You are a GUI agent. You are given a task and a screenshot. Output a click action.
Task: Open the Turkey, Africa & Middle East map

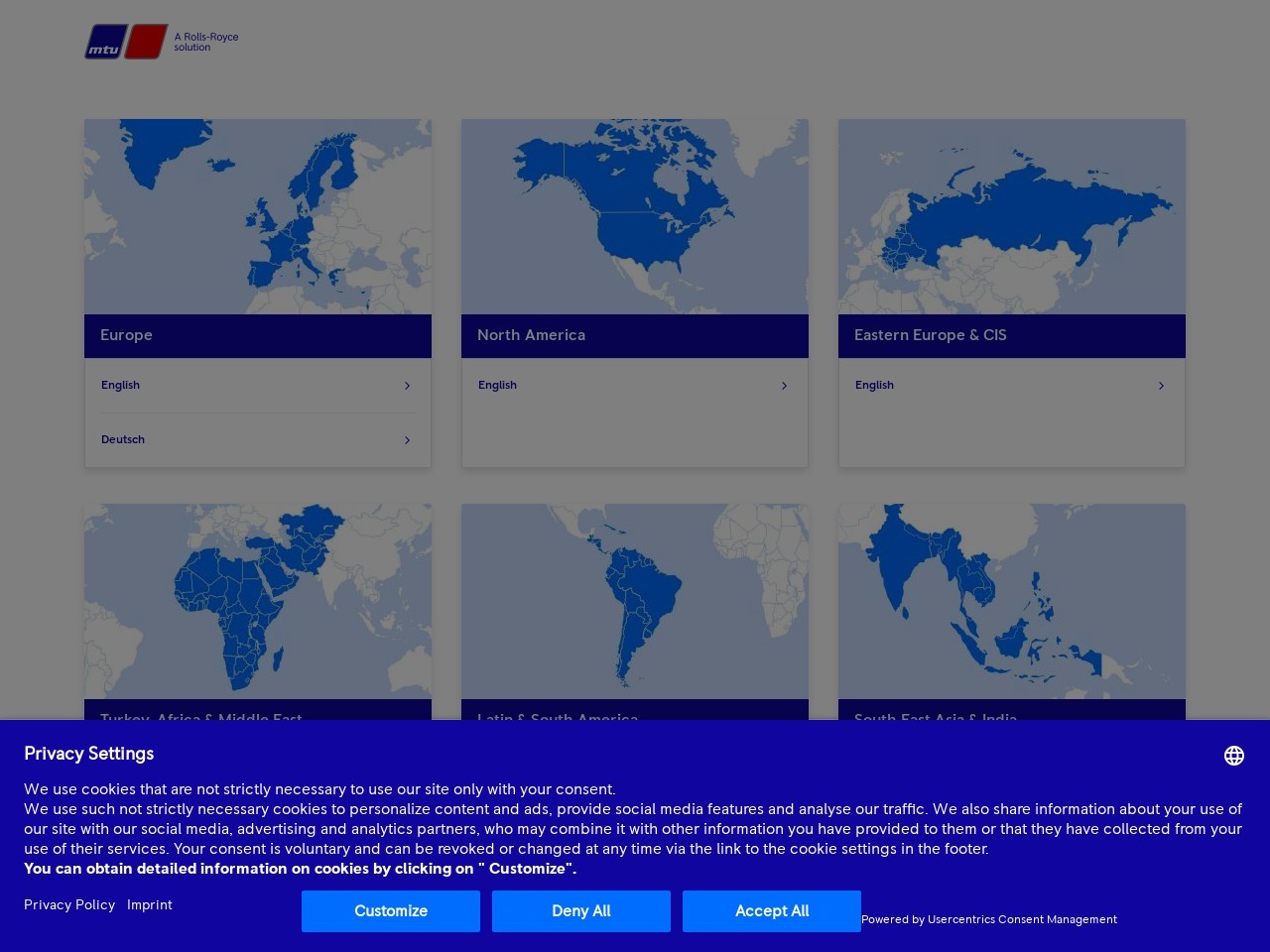[x=258, y=601]
